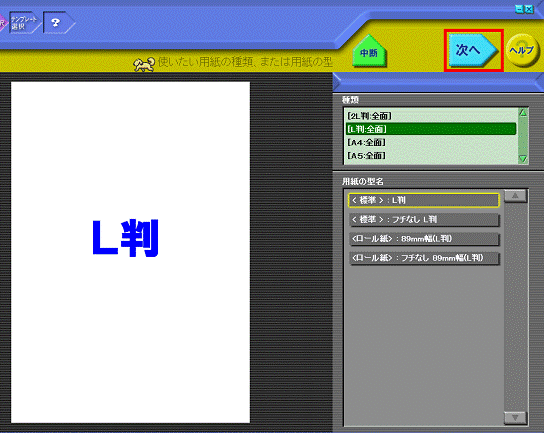Minimize the application window
This screenshot has height=433, width=544.
519,9
